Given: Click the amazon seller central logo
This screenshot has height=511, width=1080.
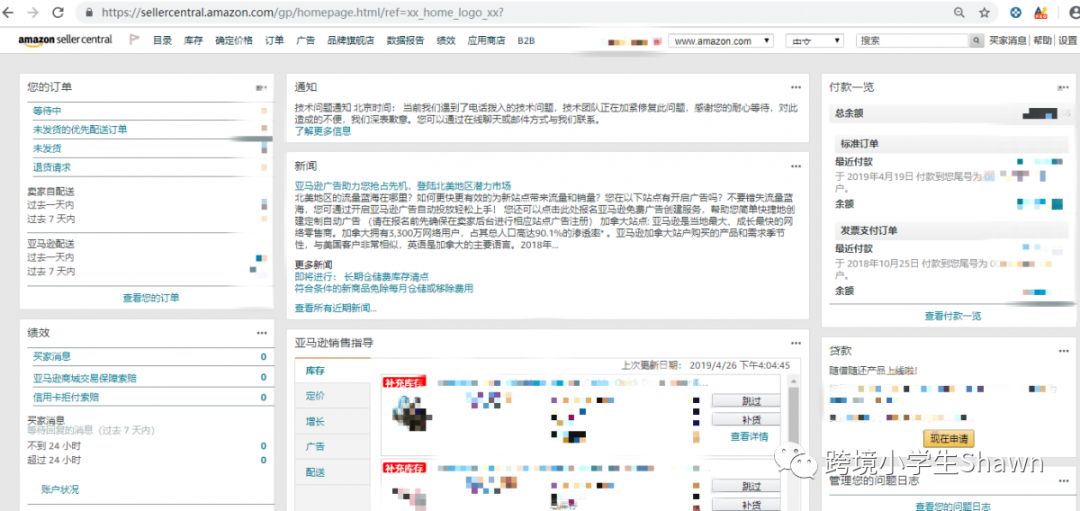Looking at the screenshot, I should tap(65, 40).
